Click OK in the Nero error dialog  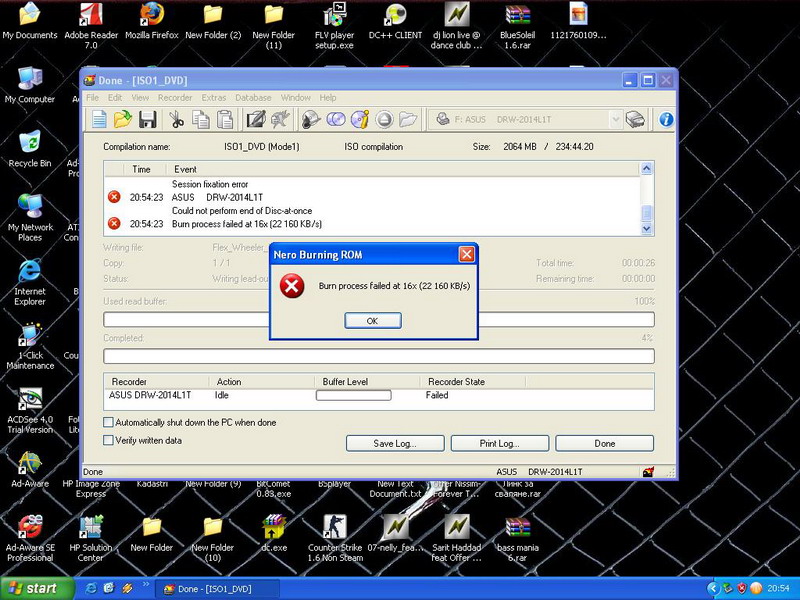click(x=373, y=321)
